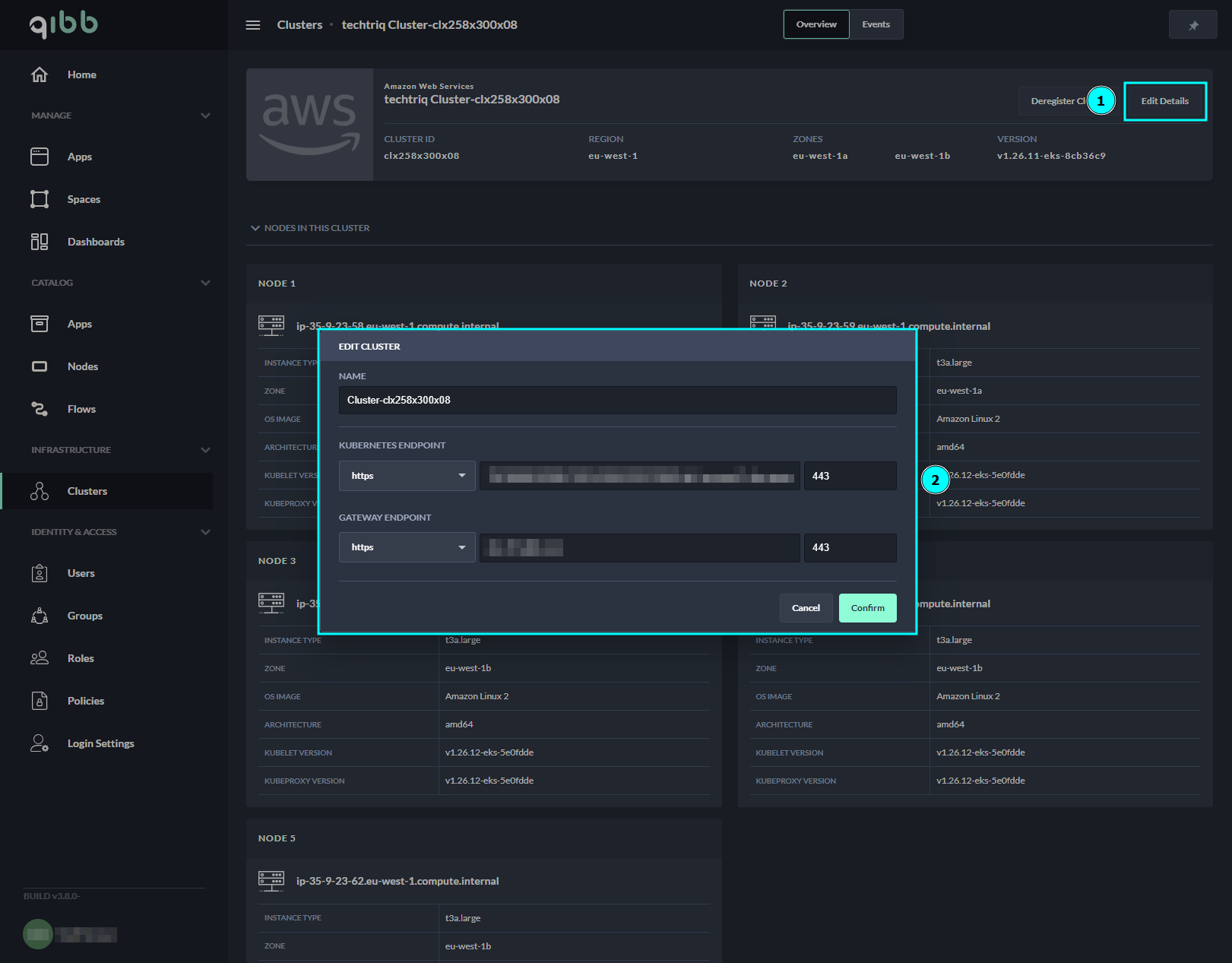Open the https protocol dropdown for Kubernetes Endpoint

(407, 475)
